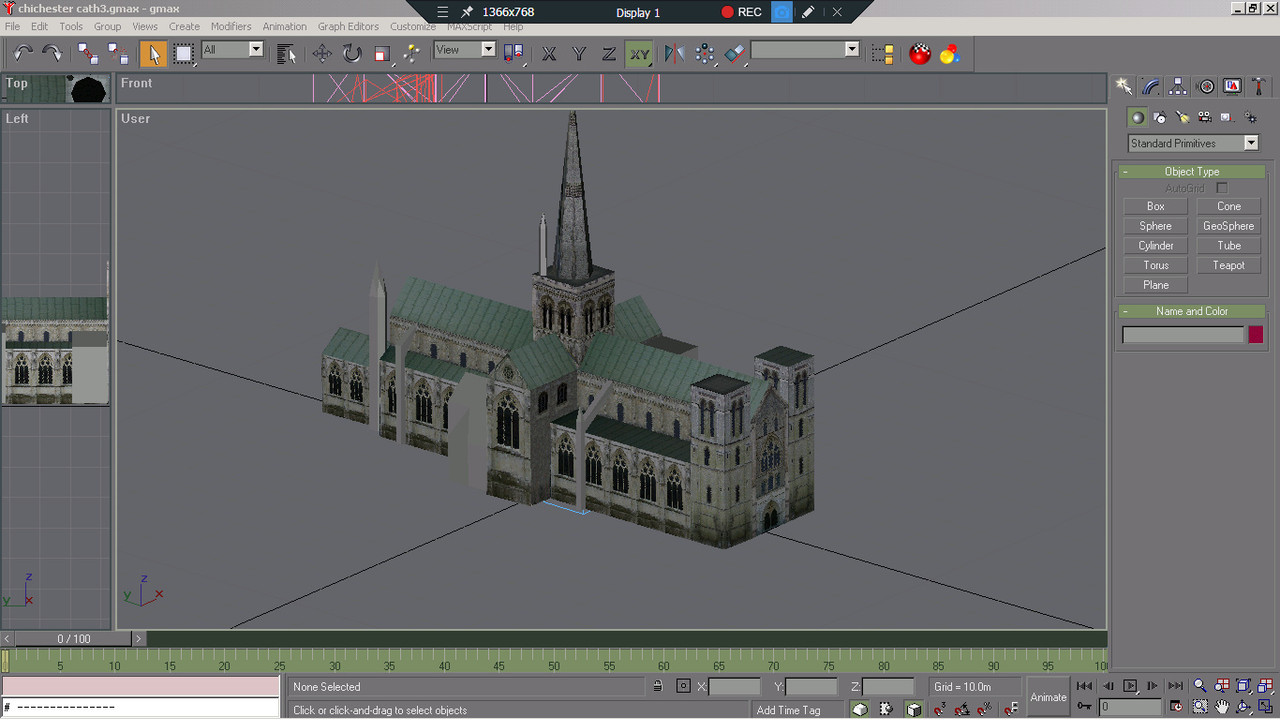Toggle the AutoGrid checkbox

point(1222,188)
